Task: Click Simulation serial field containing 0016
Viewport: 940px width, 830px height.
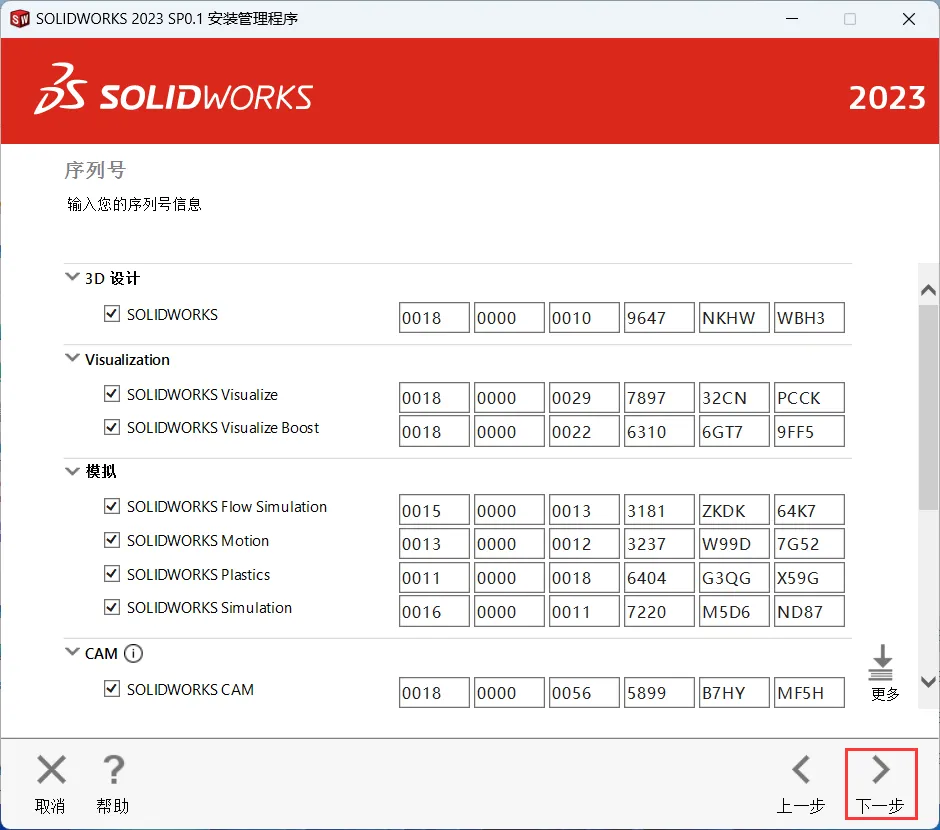Action: [x=434, y=611]
